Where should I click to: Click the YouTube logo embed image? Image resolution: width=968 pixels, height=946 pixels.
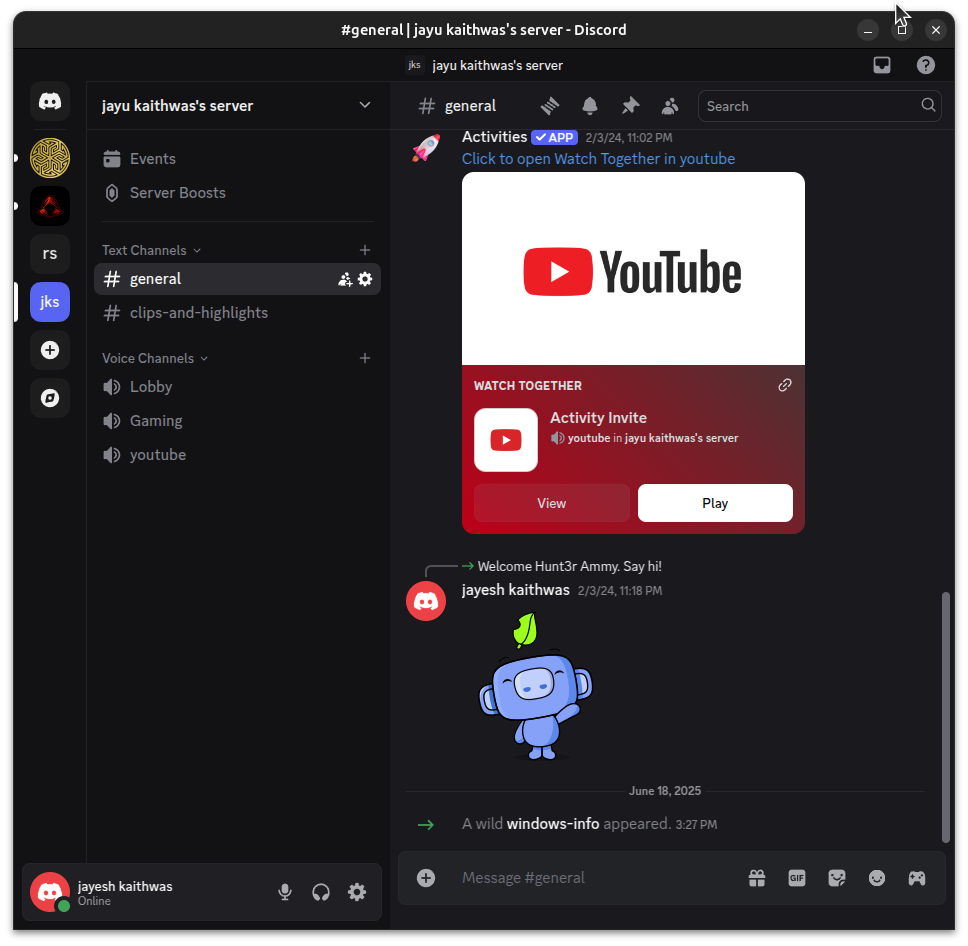point(633,269)
